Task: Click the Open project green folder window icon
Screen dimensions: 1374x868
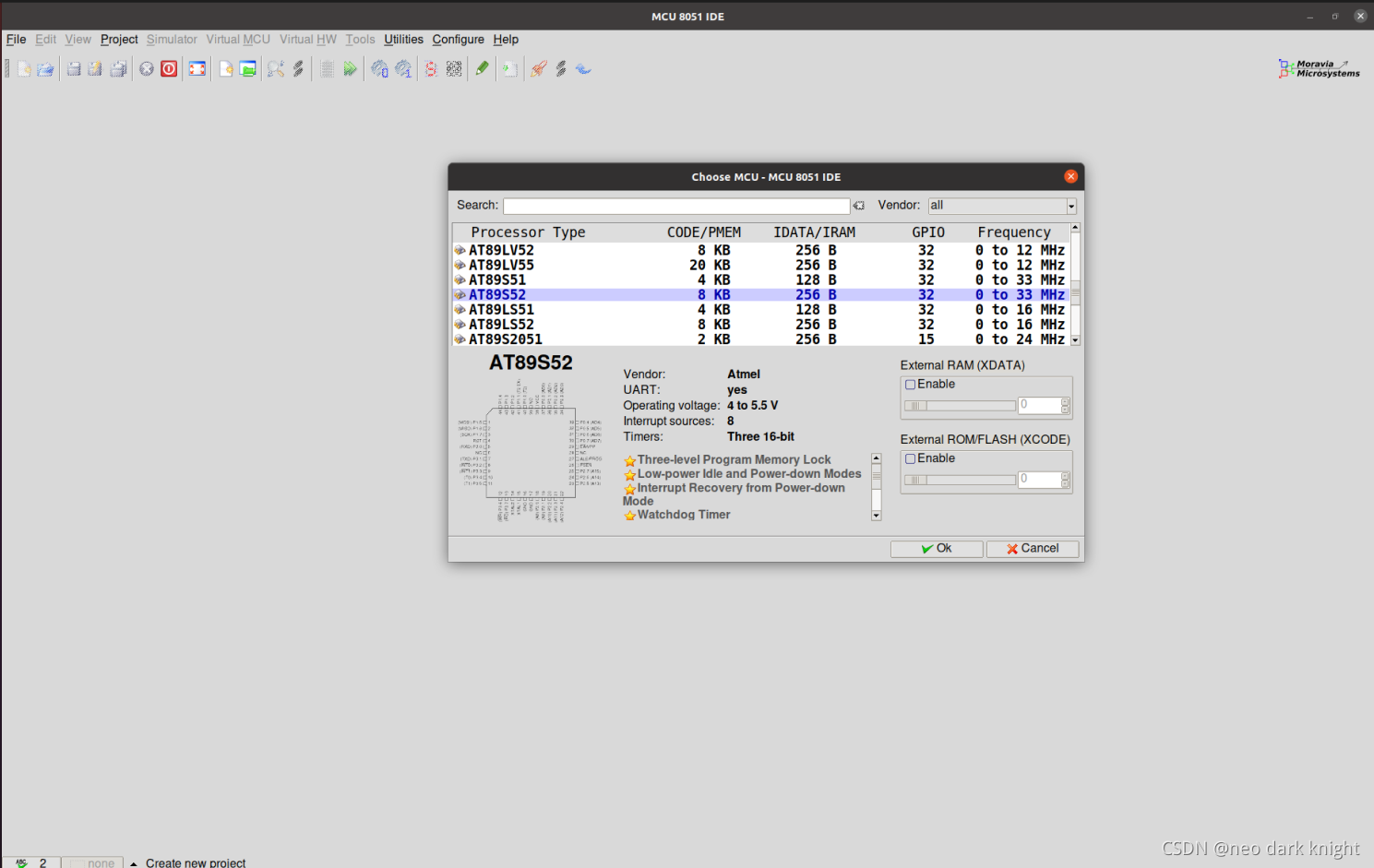Action: point(248,69)
